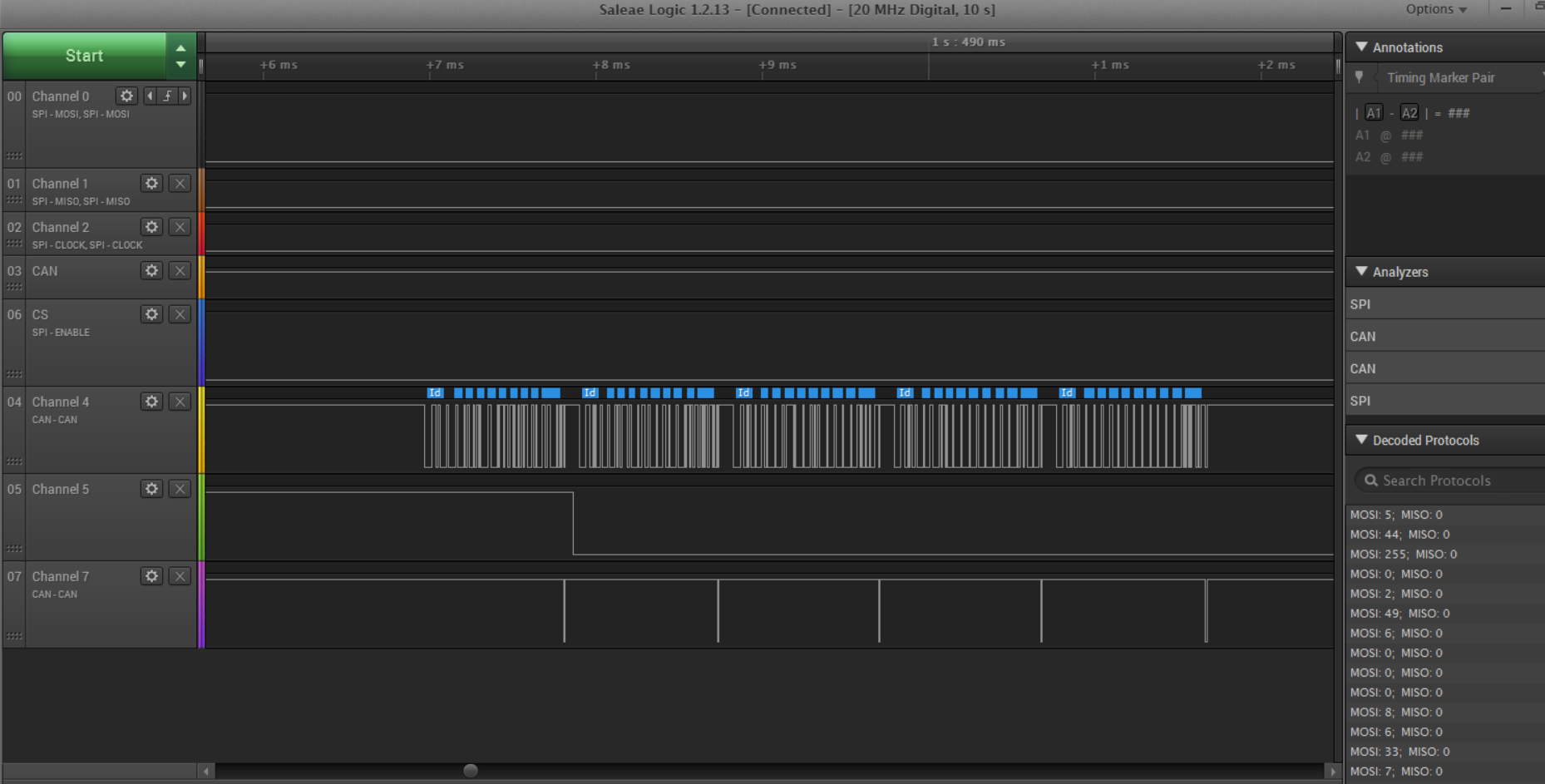Open Channel 1 settings gear
The height and width of the screenshot is (784, 1545).
pyautogui.click(x=151, y=184)
